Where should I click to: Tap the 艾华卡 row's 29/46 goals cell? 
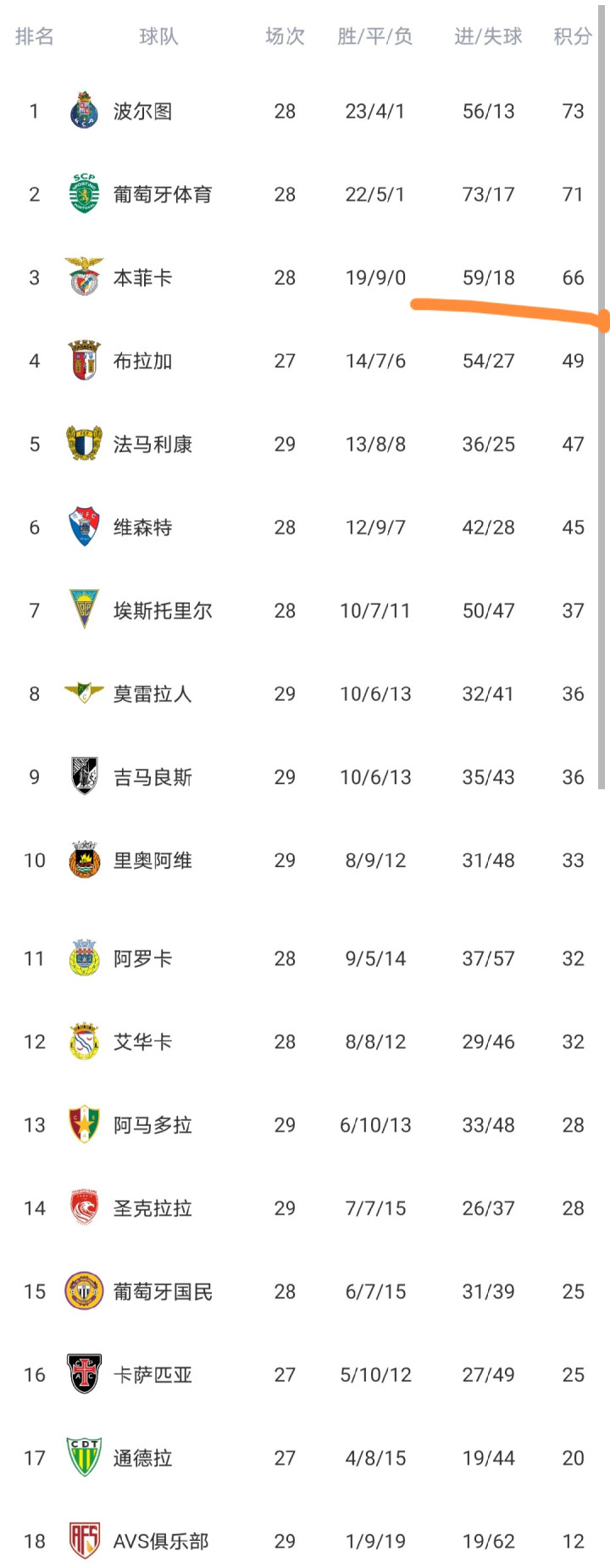[488, 1041]
